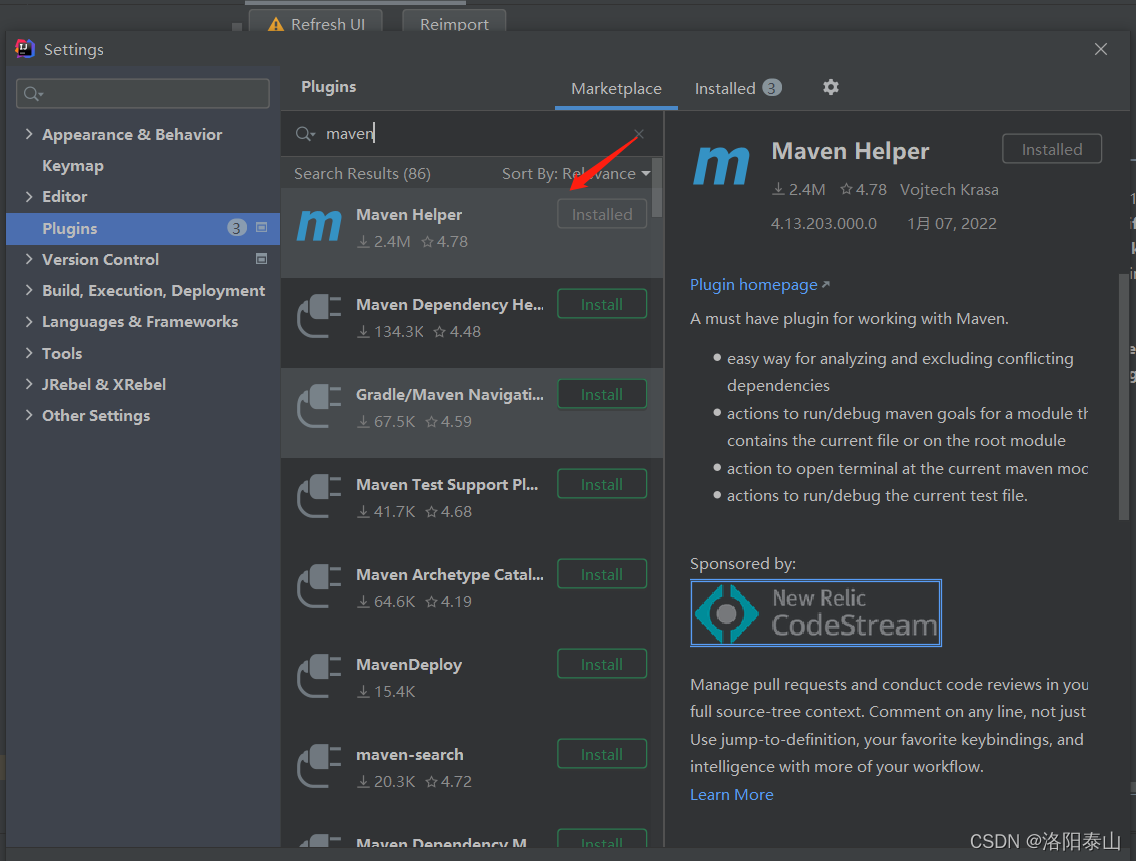The height and width of the screenshot is (861, 1136).
Task: Click the plugin list vertical scrollbar
Action: click(656, 188)
